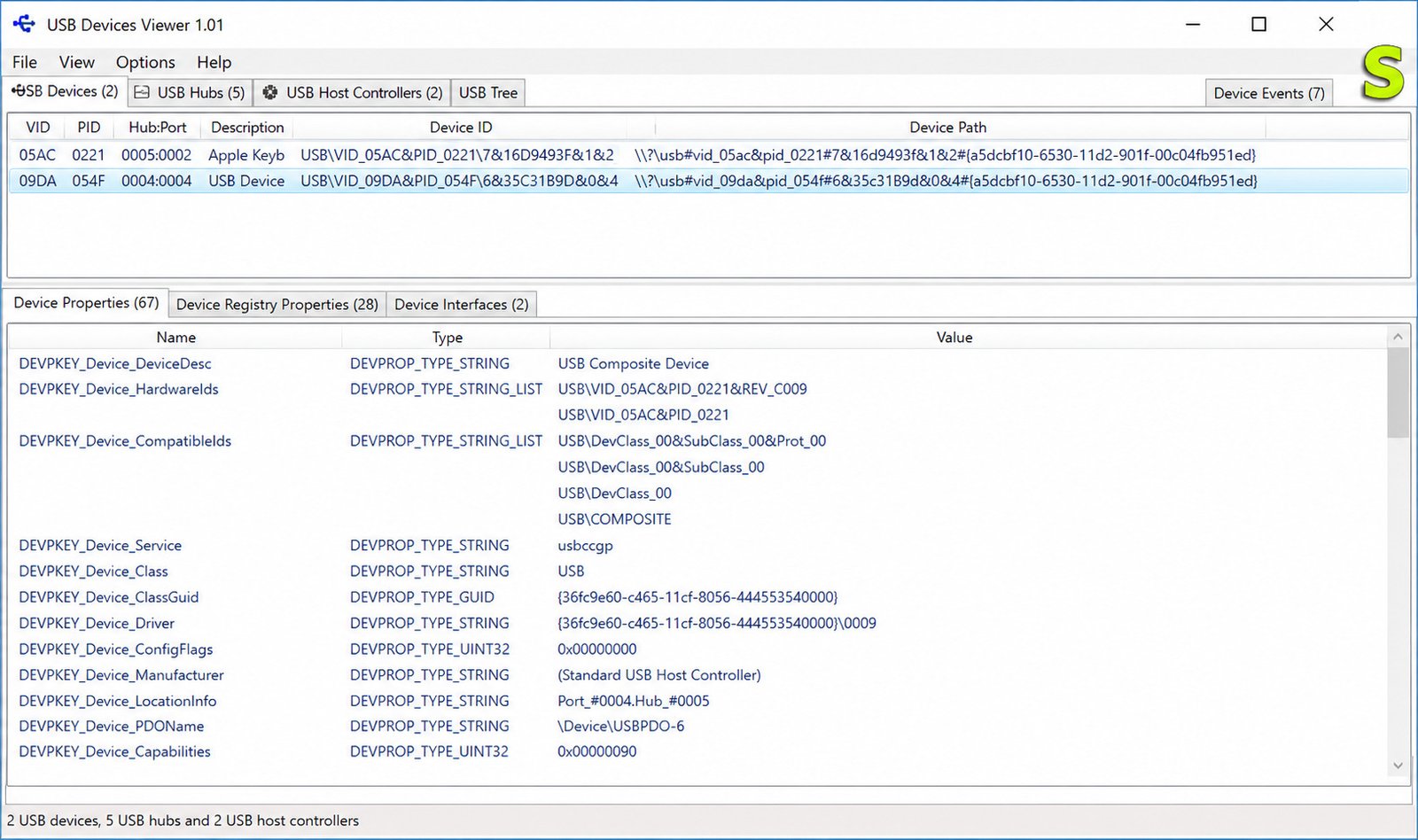This screenshot has height=840, width=1418.
Task: Click value Port_#0004.Hub_#0005
Action: coord(634,701)
